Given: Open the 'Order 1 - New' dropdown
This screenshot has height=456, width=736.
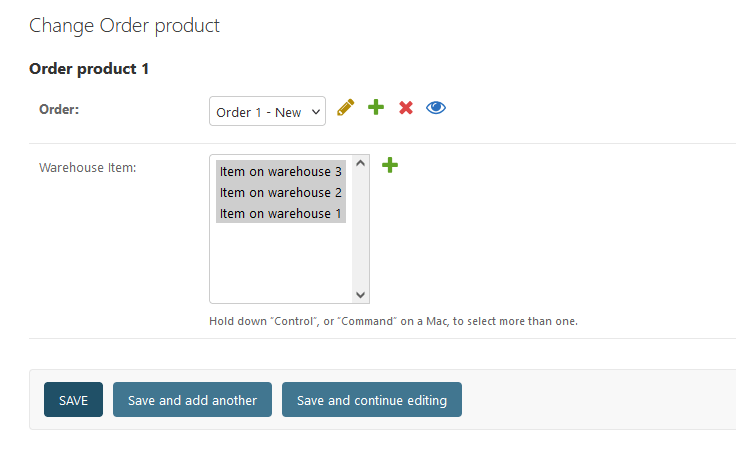Looking at the screenshot, I should click(267, 111).
